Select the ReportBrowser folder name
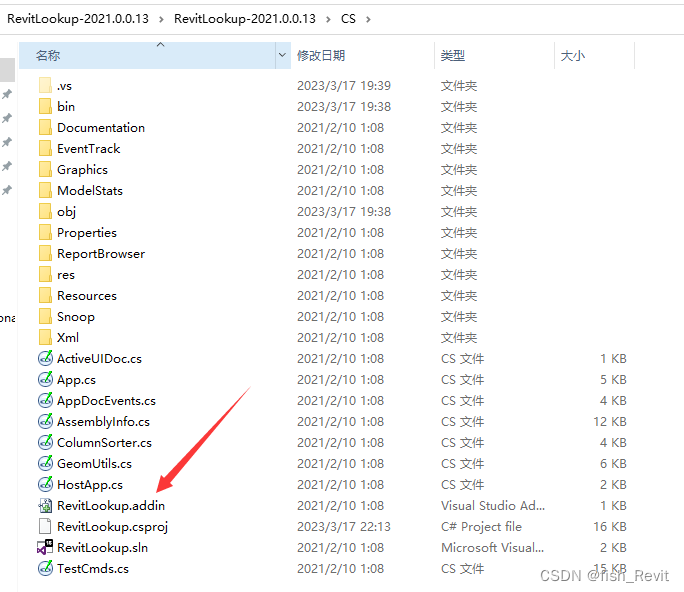684x592 pixels. [101, 253]
